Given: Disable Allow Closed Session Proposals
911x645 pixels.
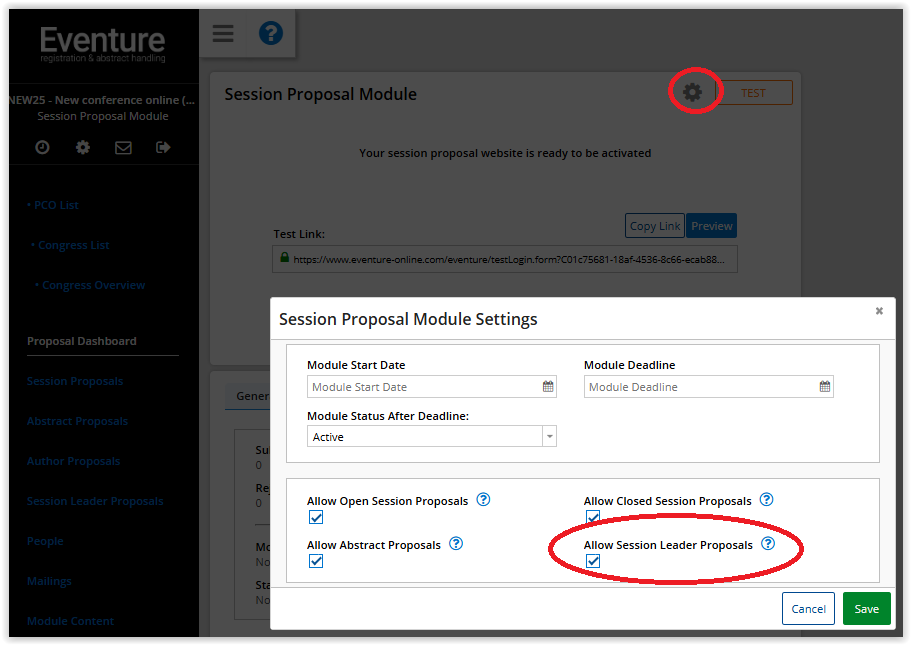Looking at the screenshot, I should (x=593, y=517).
